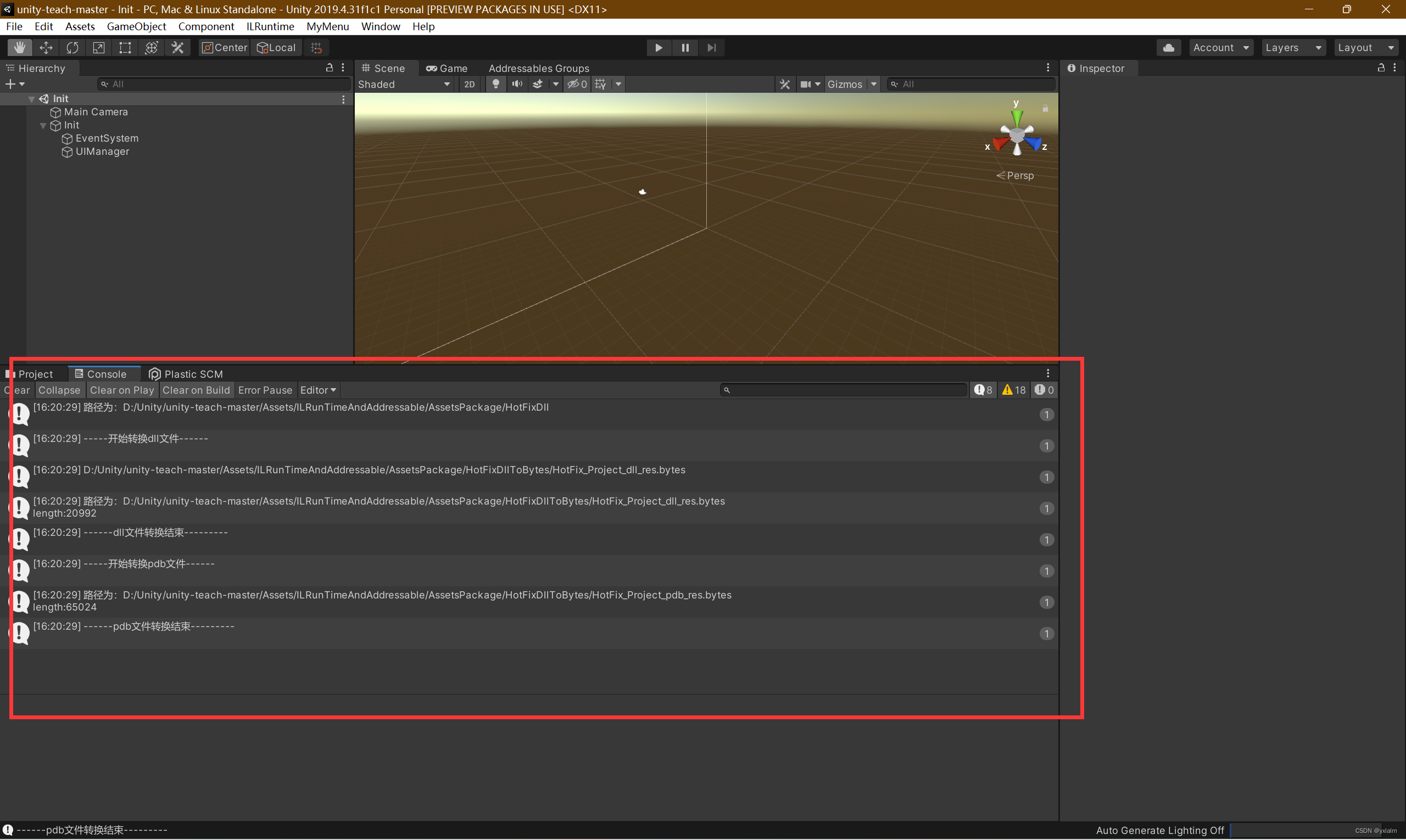Pause the editor playback
This screenshot has height=840, width=1406.
685,48
